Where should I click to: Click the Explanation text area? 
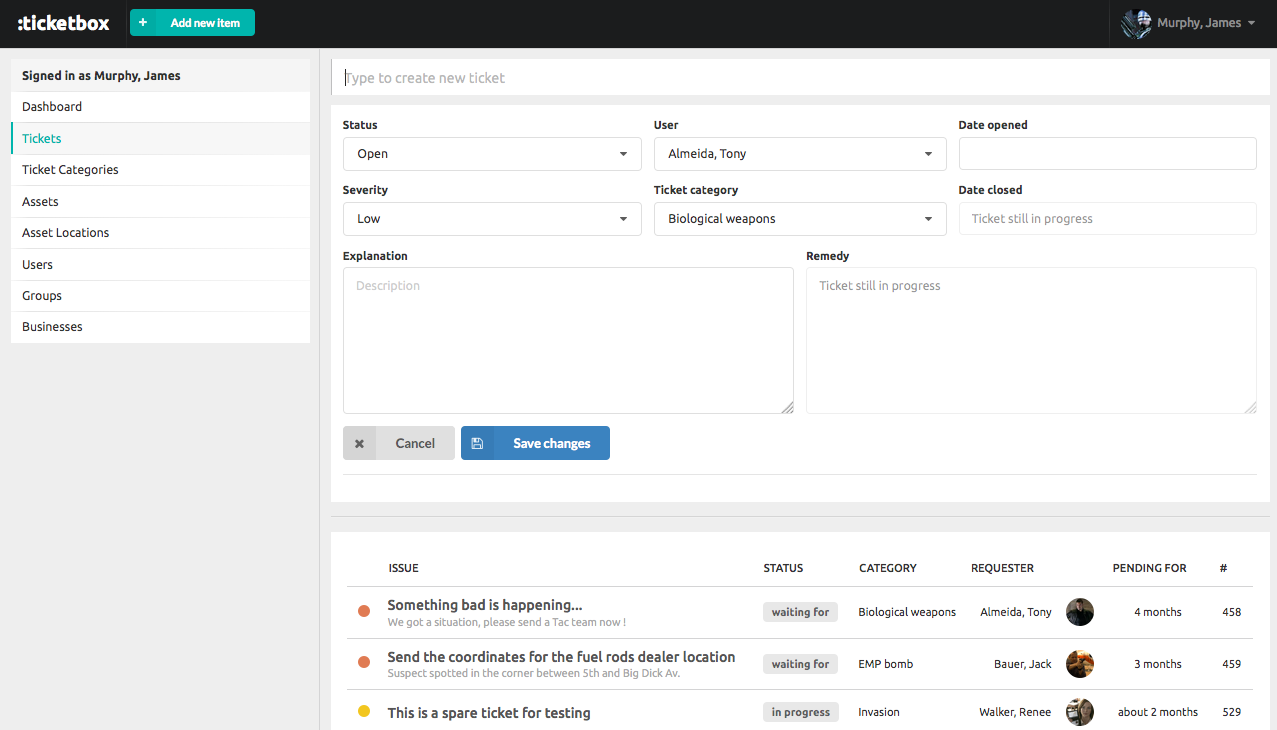pos(568,340)
